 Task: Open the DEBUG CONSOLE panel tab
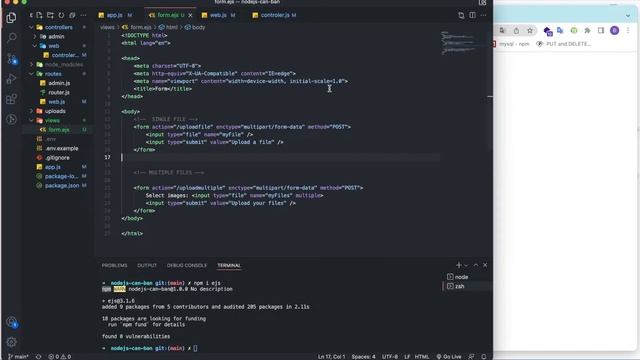187,265
